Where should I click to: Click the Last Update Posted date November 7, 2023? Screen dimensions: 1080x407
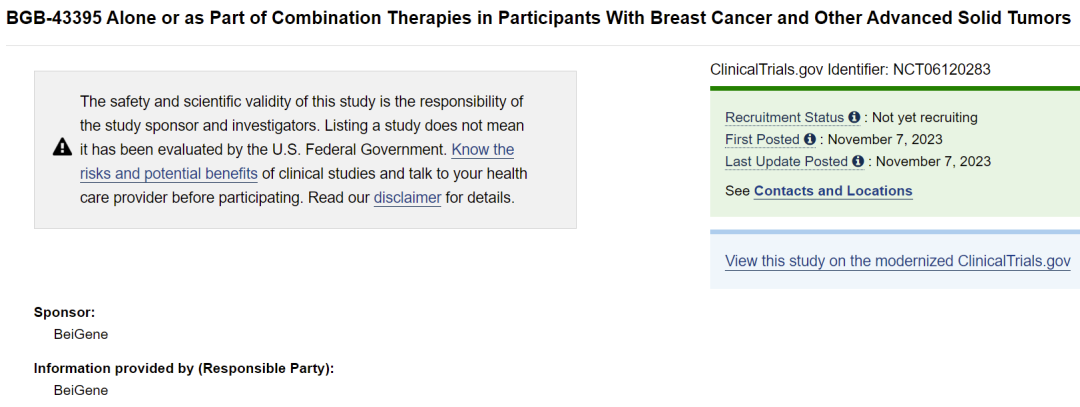click(x=933, y=162)
